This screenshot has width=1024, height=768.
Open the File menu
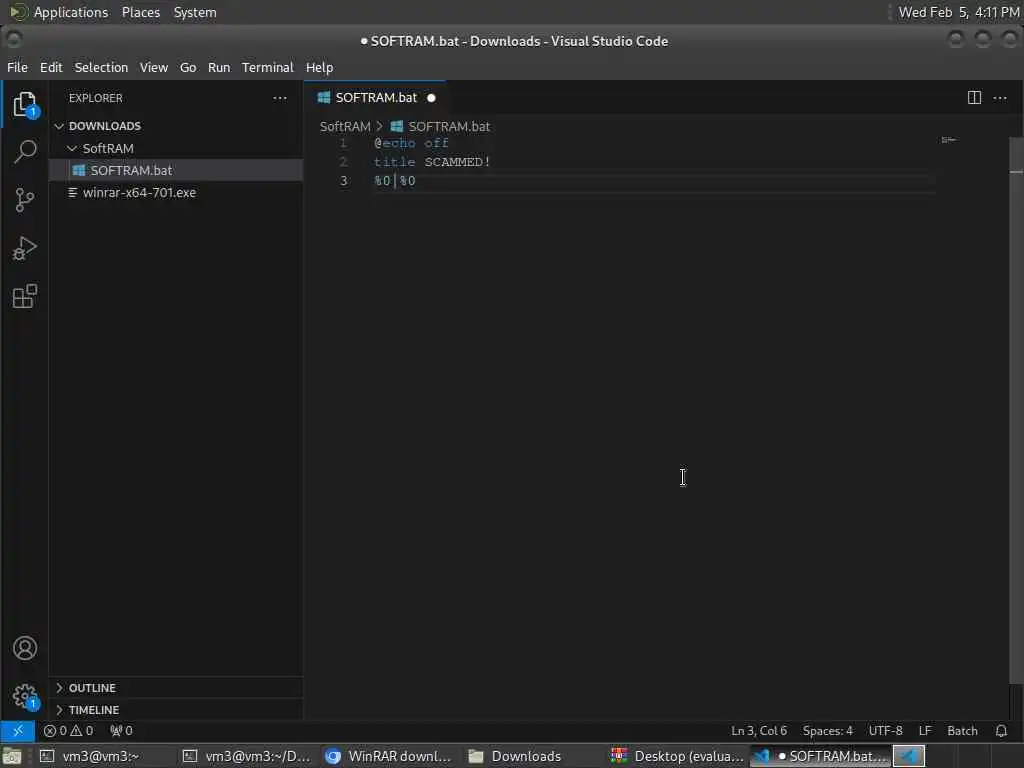tap(18, 67)
